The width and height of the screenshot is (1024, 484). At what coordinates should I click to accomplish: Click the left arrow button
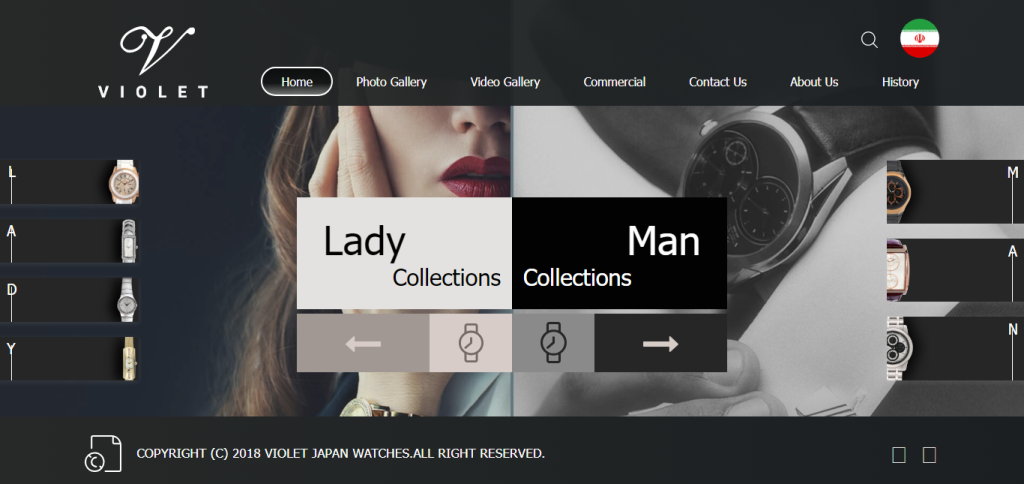tap(363, 343)
